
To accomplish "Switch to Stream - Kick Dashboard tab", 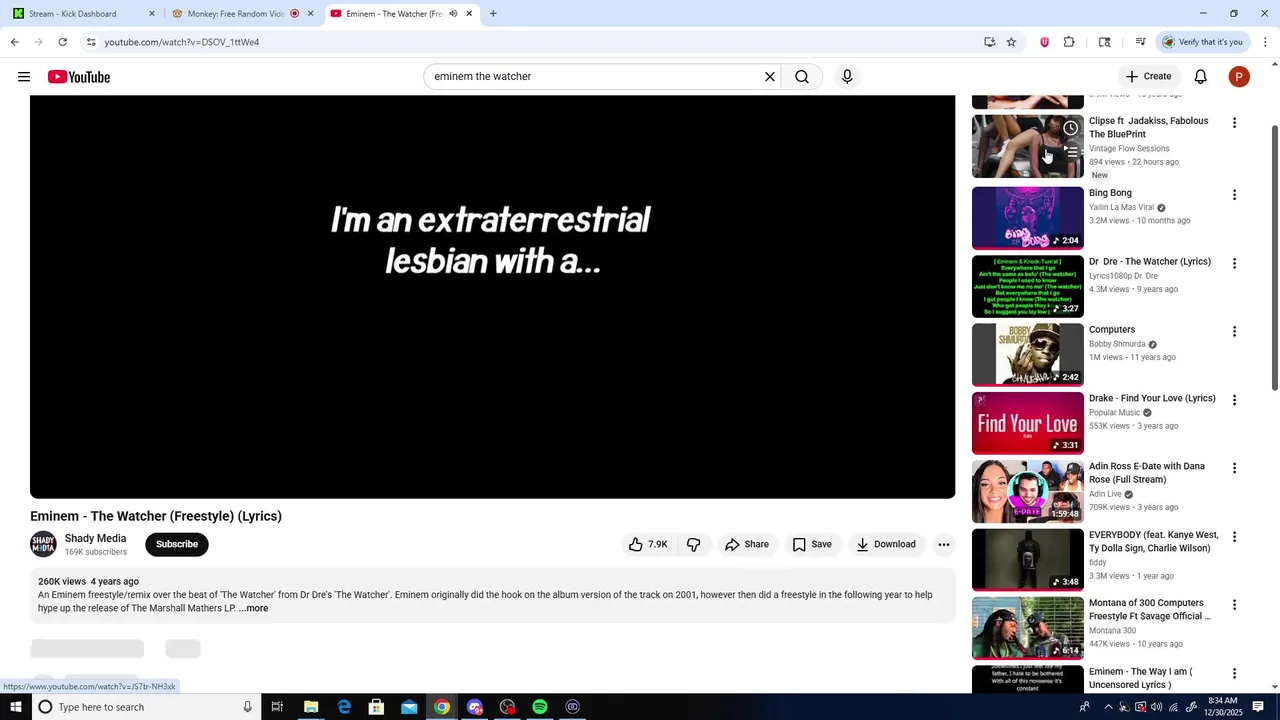I will (x=79, y=14).
